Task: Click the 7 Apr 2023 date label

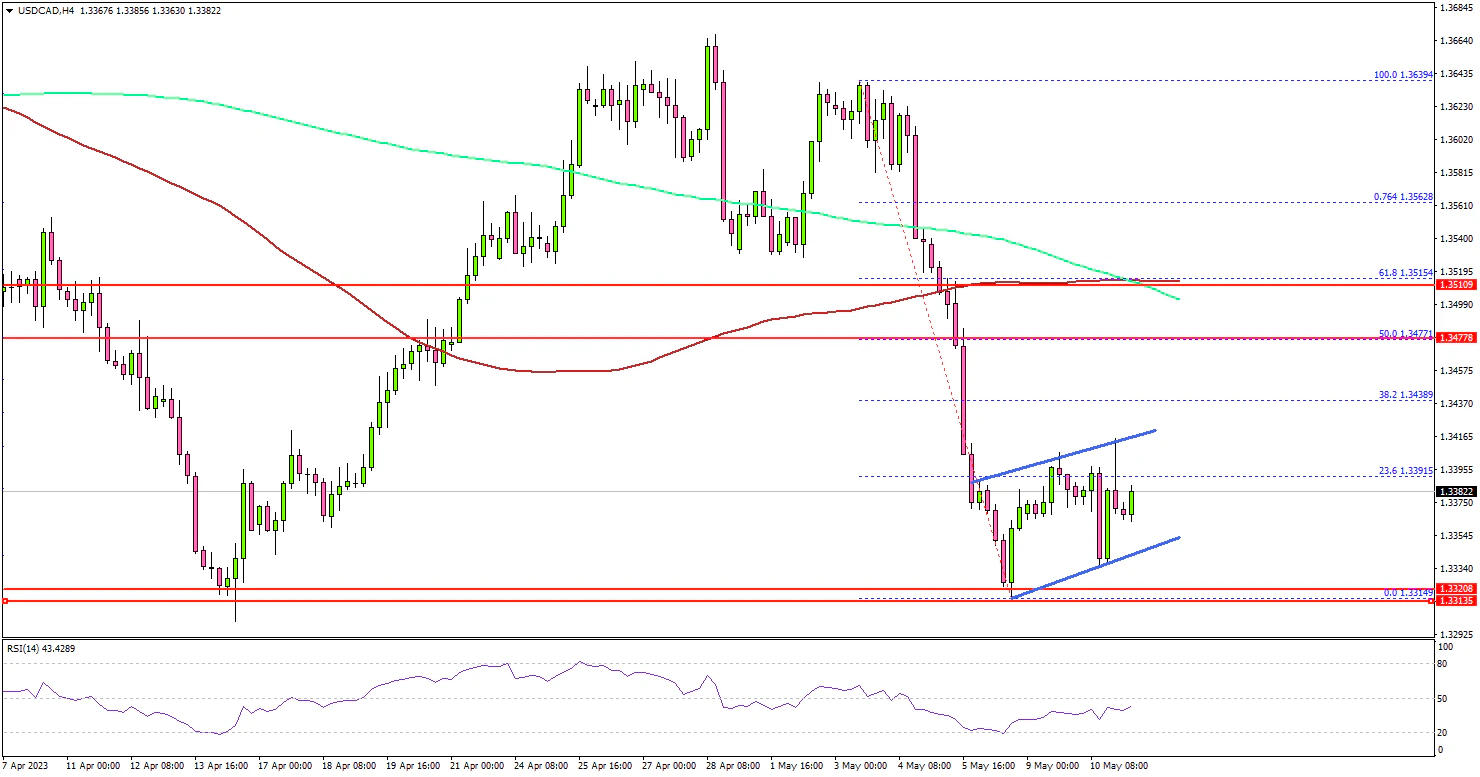Action: point(27,765)
